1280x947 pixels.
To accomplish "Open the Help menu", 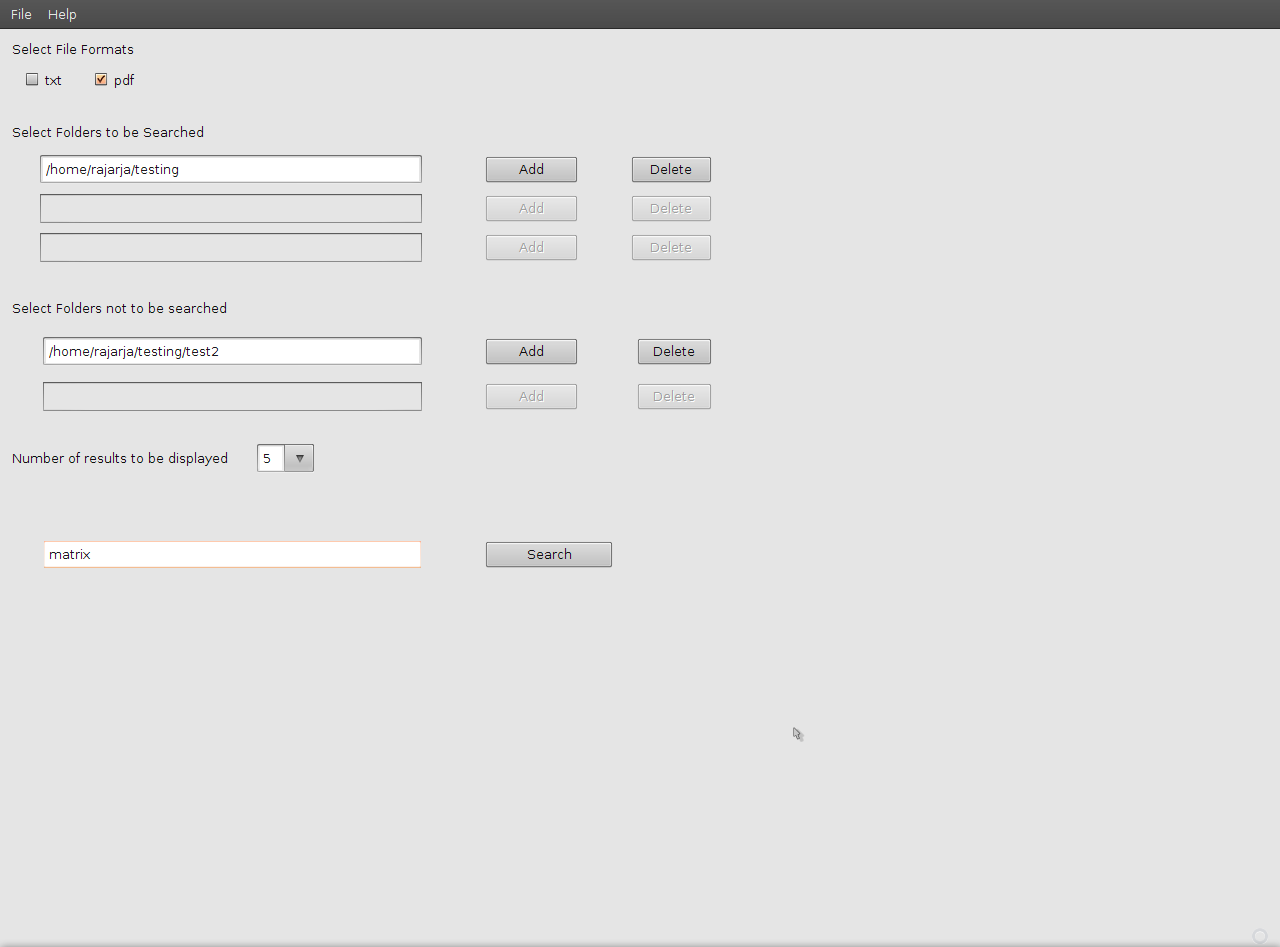I will [62, 14].
